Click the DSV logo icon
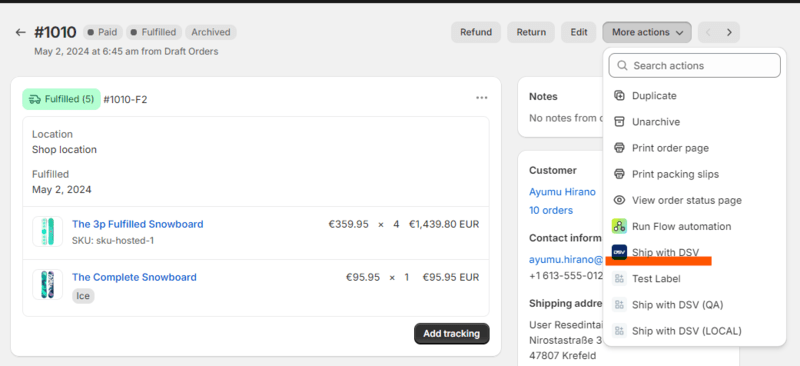 (619, 252)
